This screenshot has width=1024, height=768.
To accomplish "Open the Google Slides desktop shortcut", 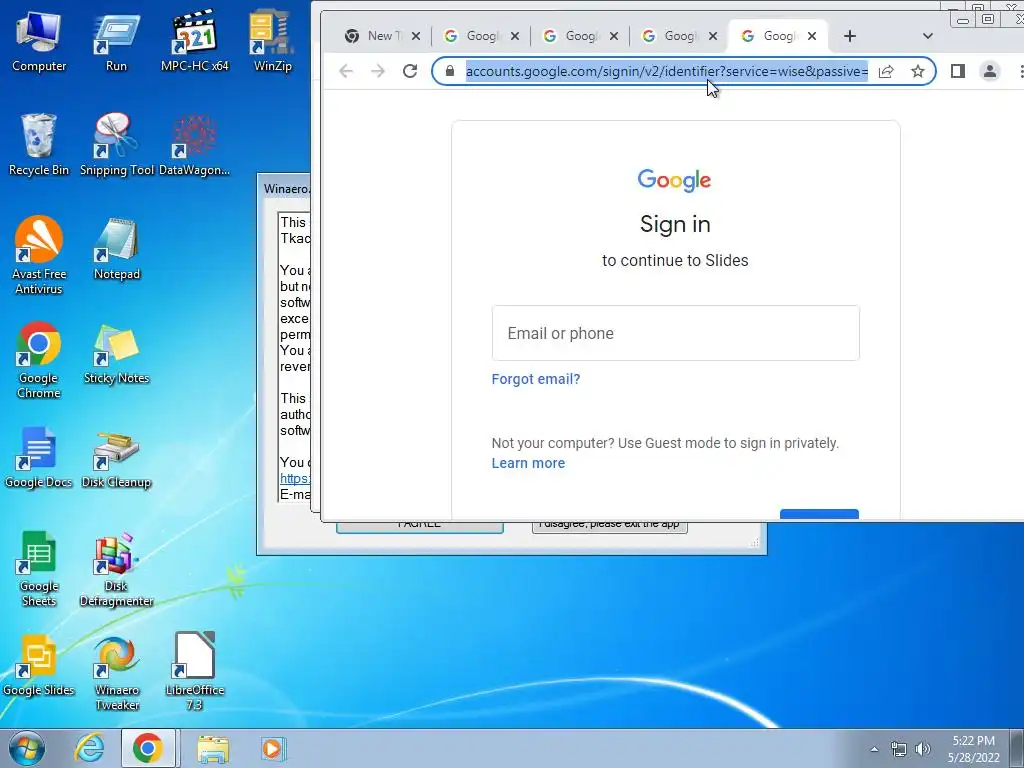I will [x=39, y=665].
